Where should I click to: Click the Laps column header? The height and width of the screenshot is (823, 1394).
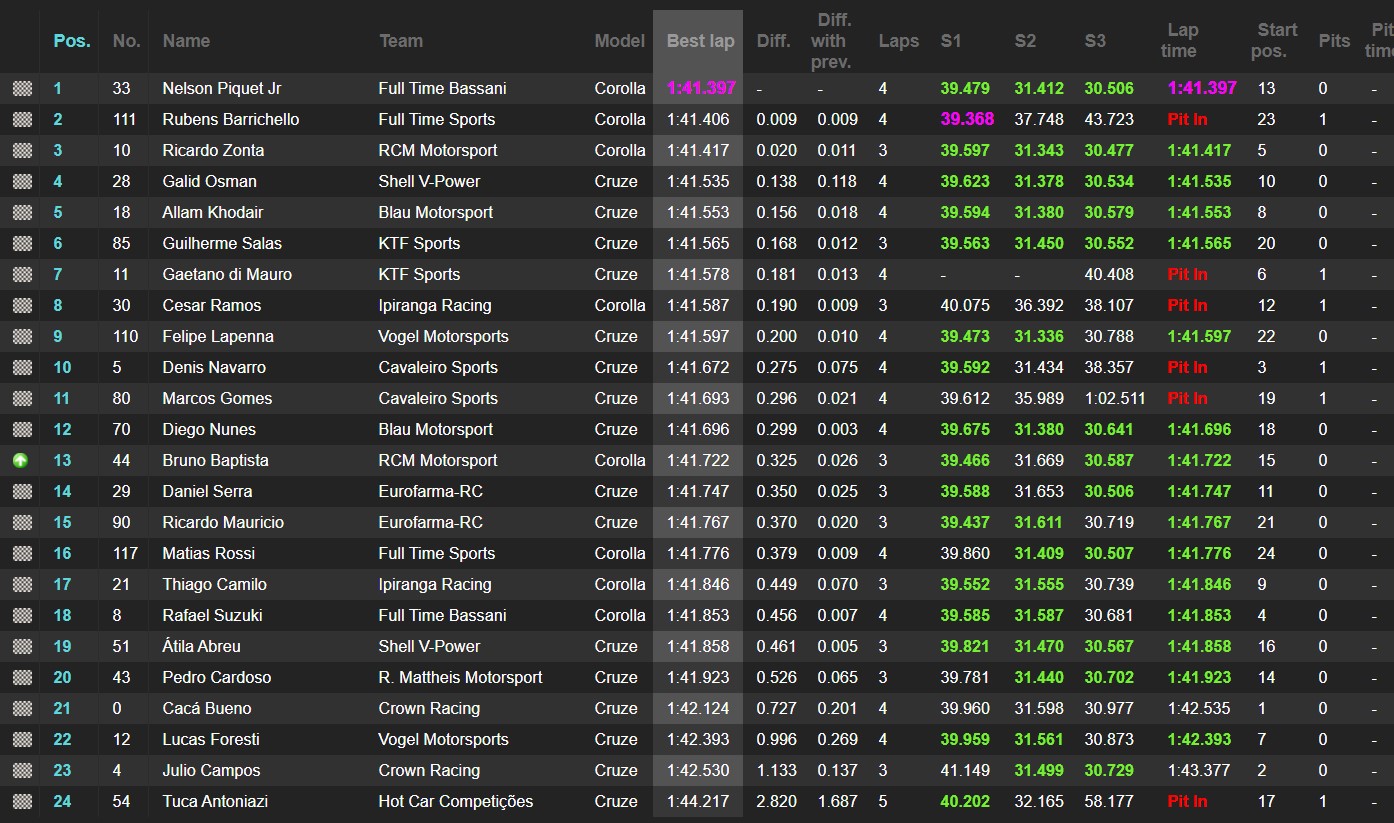click(x=899, y=41)
